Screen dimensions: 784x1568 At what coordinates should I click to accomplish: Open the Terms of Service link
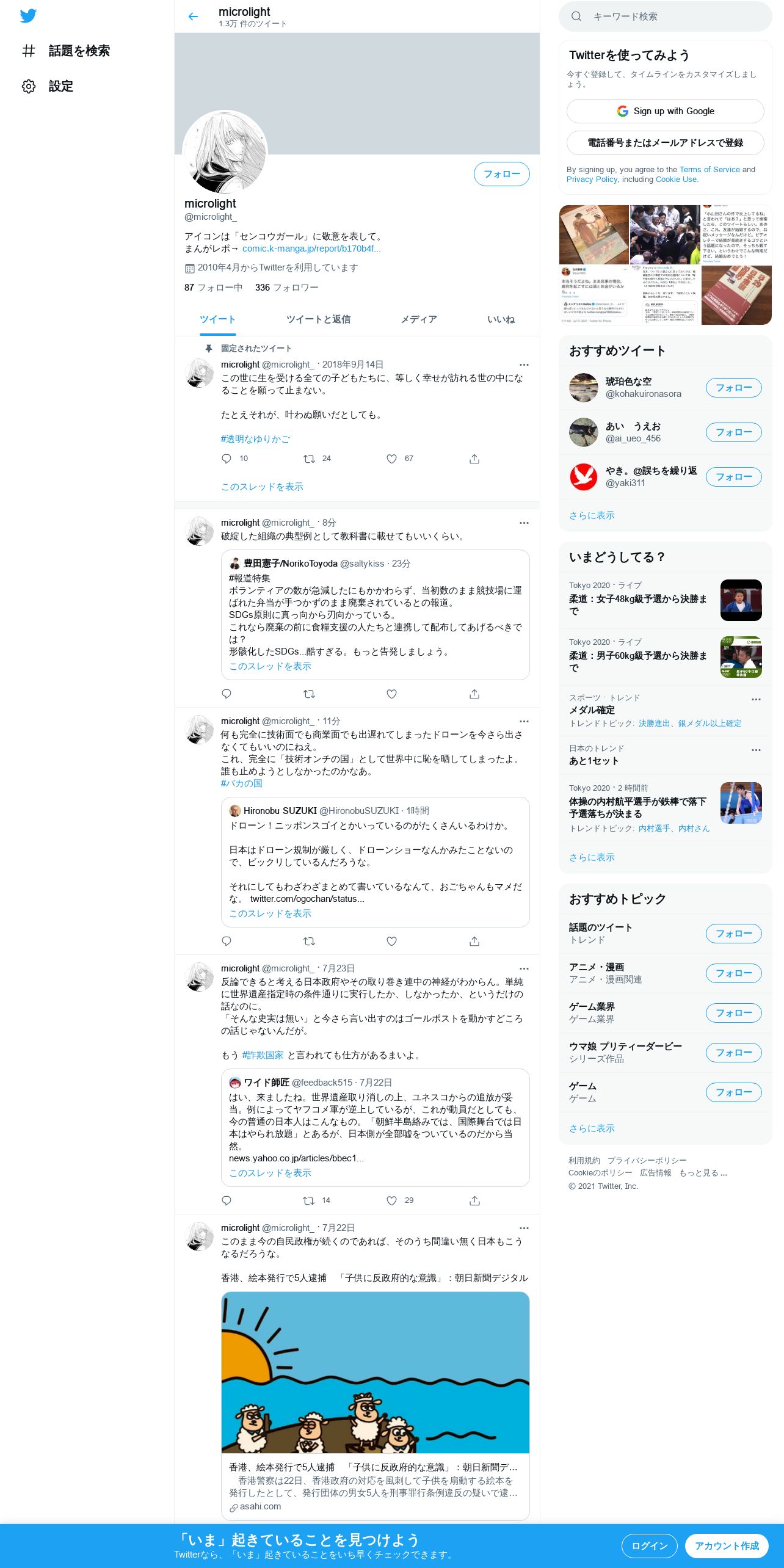tap(710, 170)
